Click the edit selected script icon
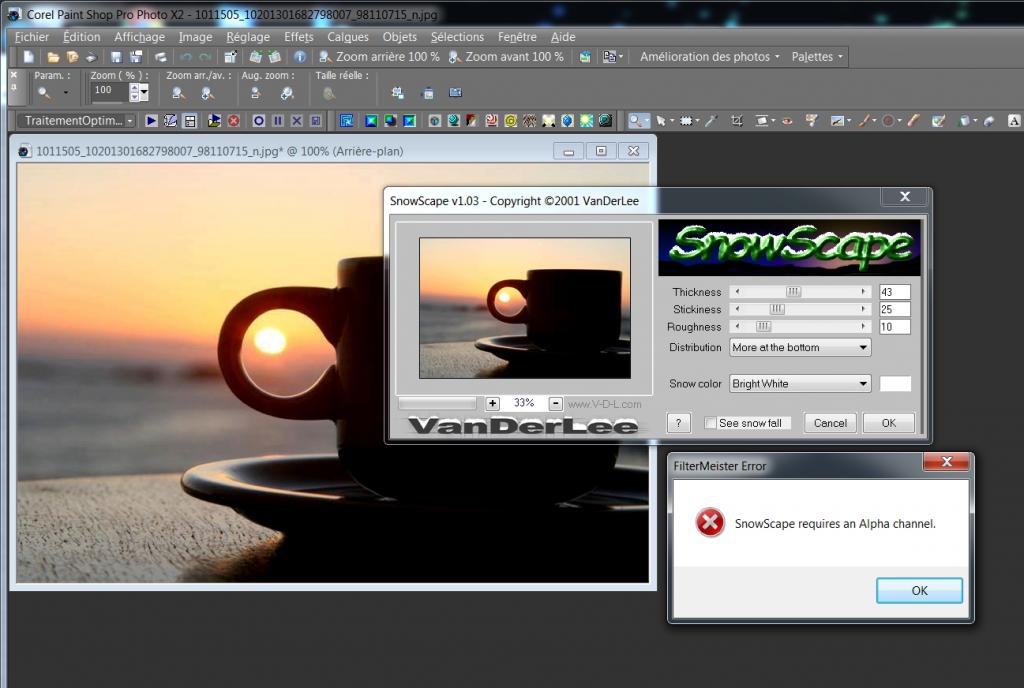Screen dimensions: 1024x688 170,121
